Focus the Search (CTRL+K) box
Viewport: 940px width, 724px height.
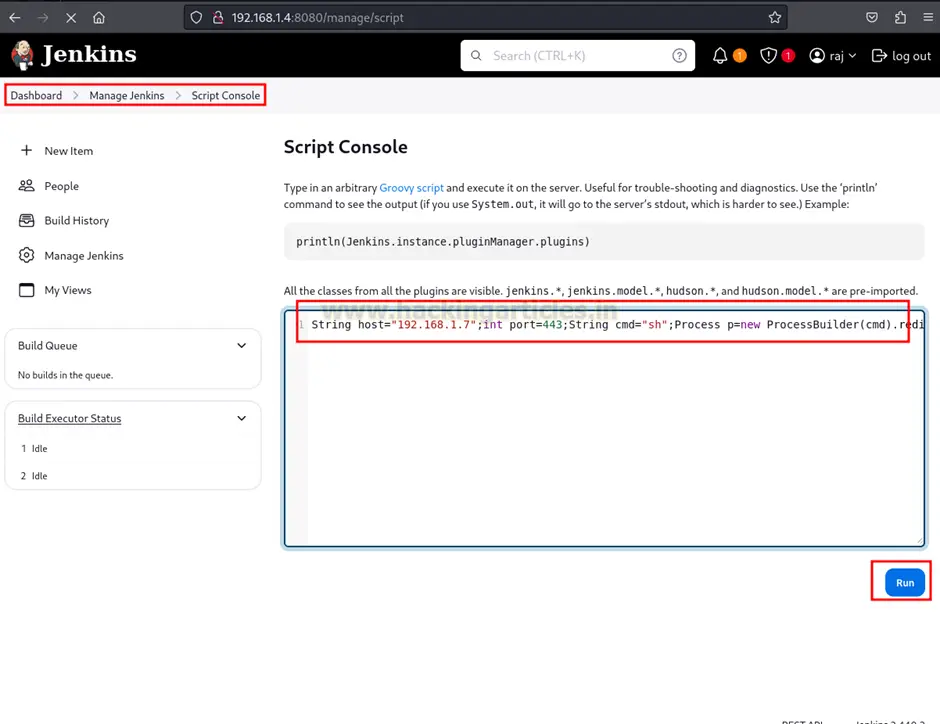577,56
